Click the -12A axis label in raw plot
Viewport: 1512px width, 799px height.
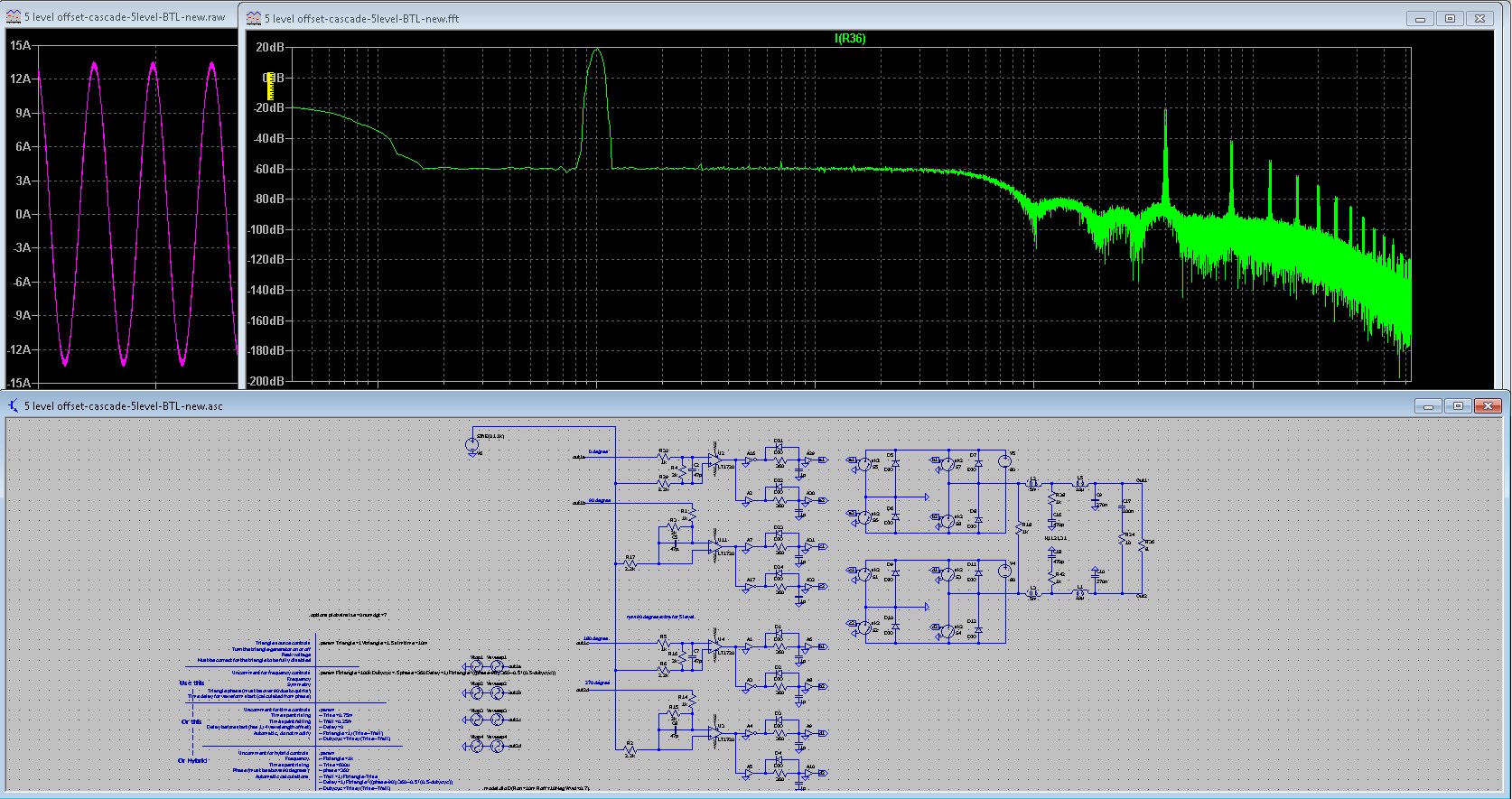tap(19, 349)
